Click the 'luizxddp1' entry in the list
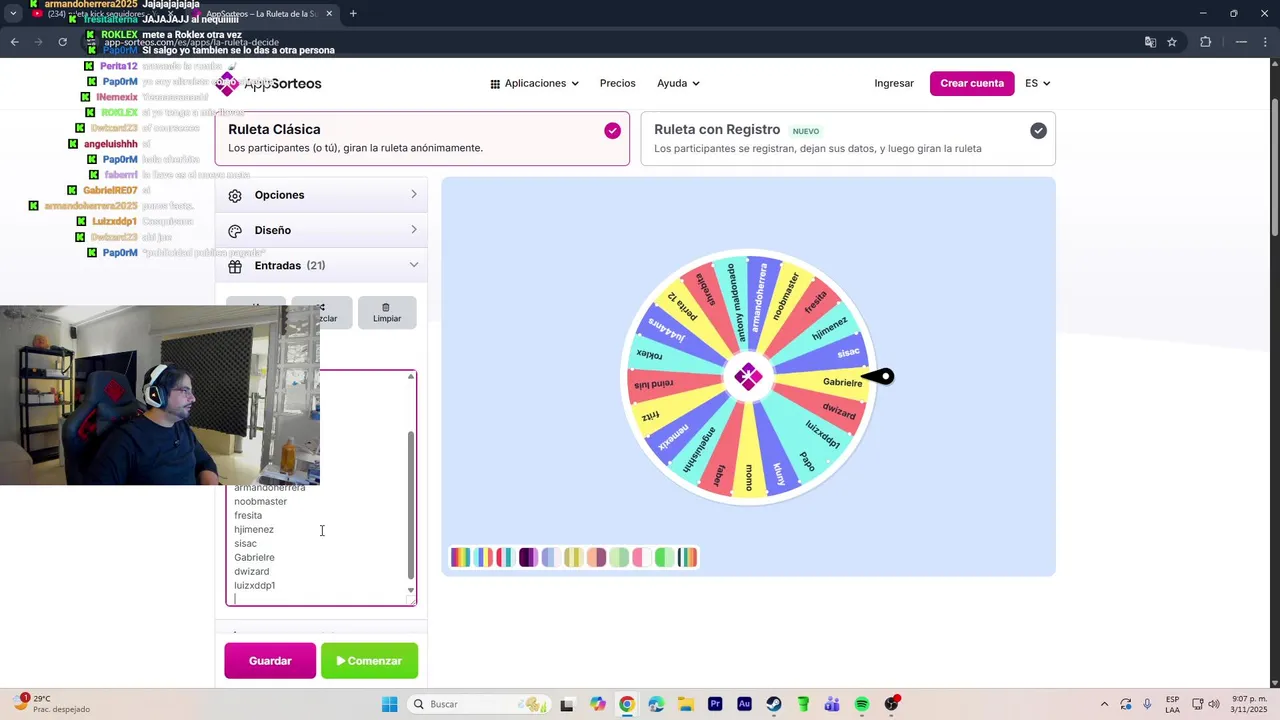Viewport: 1280px width, 720px height. 254,586
